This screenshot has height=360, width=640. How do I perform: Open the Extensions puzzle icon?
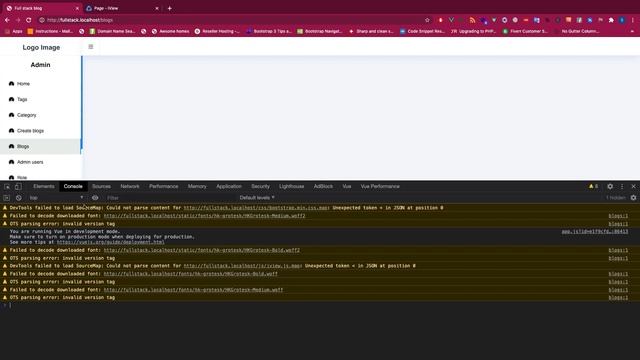611,20
